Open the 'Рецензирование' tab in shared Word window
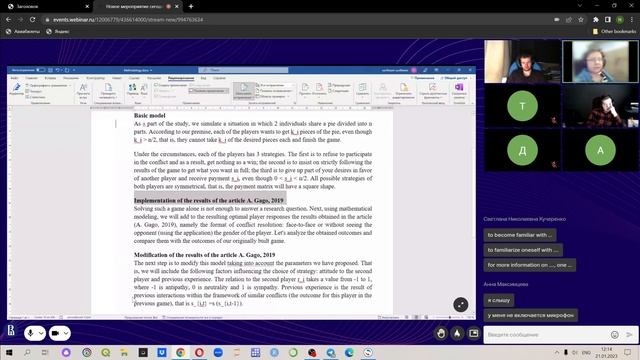This screenshot has height=360, width=640. click(x=181, y=78)
